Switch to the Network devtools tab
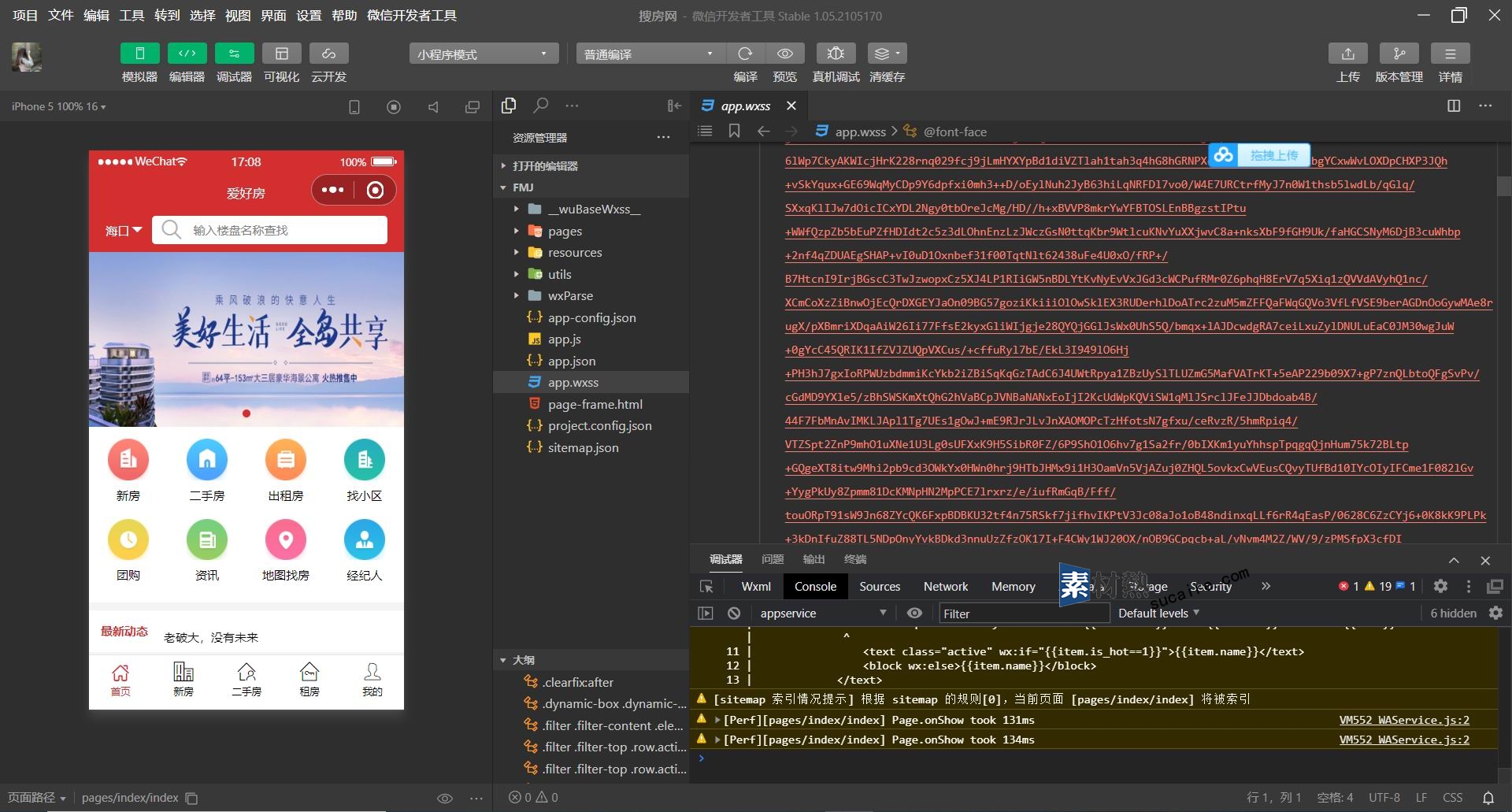Image resolution: width=1512 pixels, height=812 pixels. point(946,587)
